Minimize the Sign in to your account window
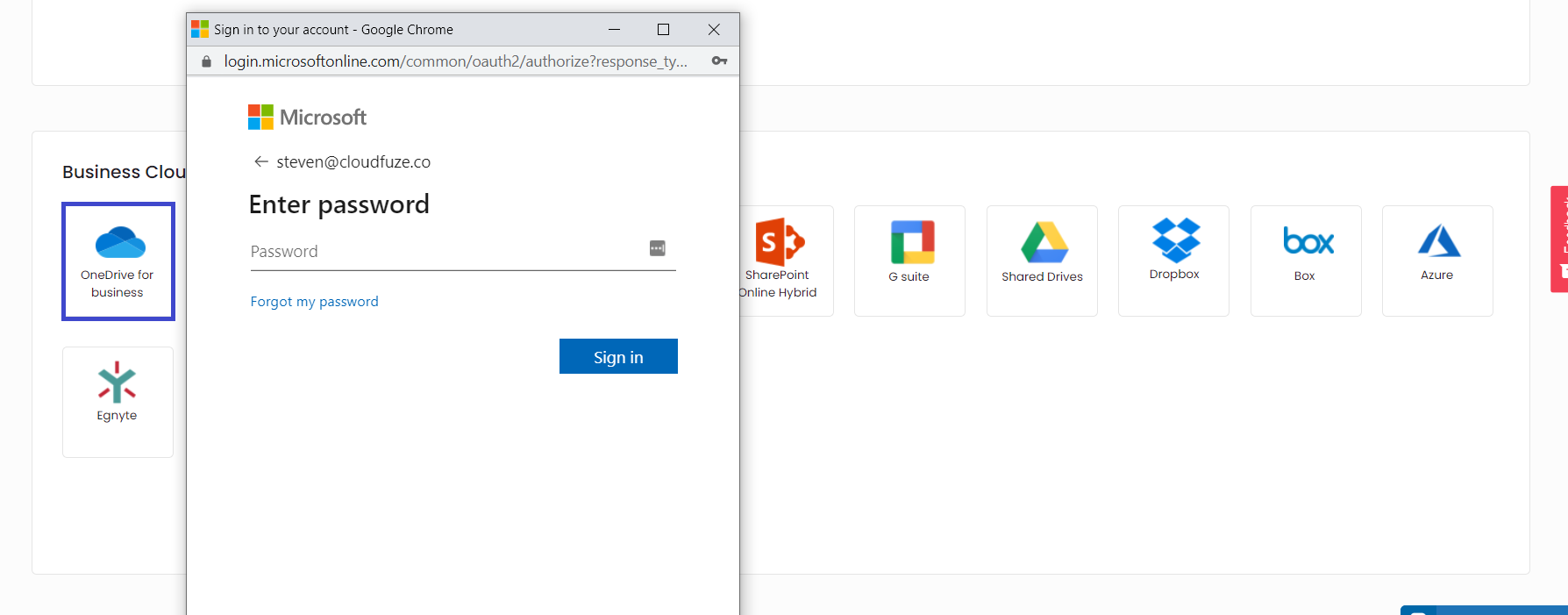 614,29
